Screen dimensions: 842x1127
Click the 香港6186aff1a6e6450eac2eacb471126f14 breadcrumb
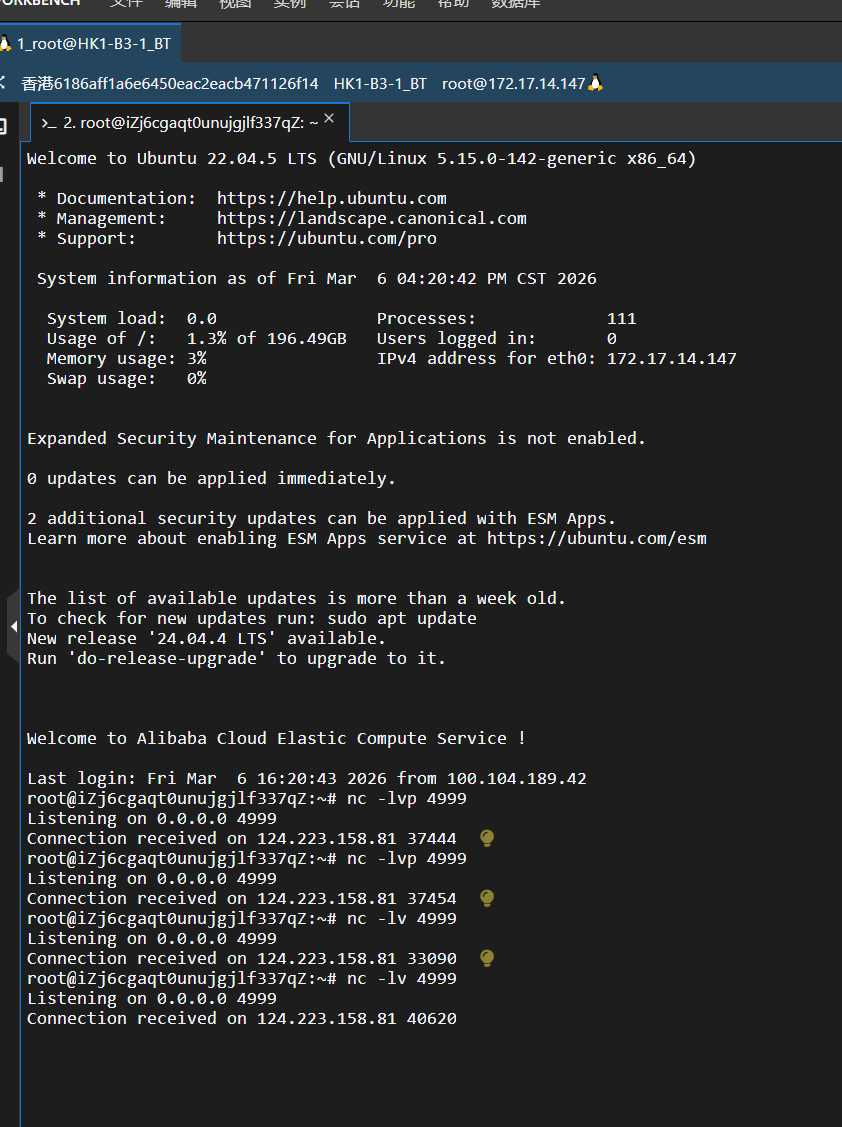[x=170, y=83]
